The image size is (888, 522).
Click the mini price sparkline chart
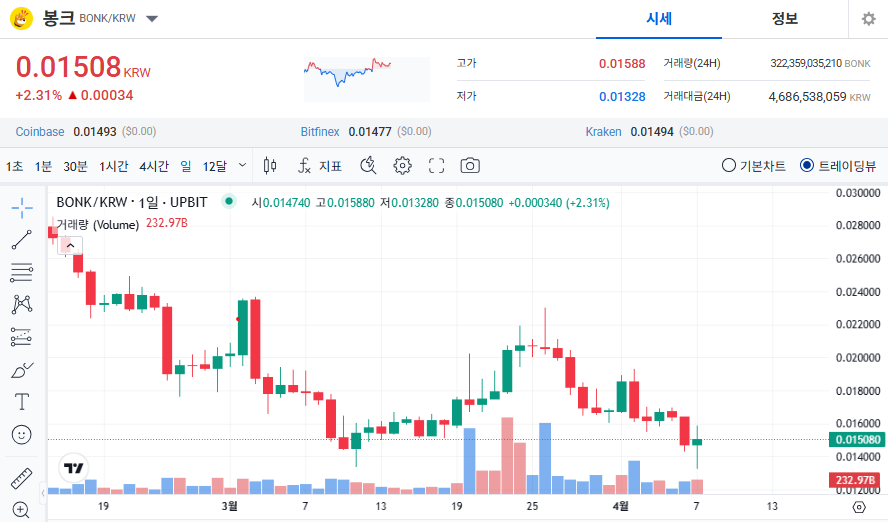tap(366, 79)
